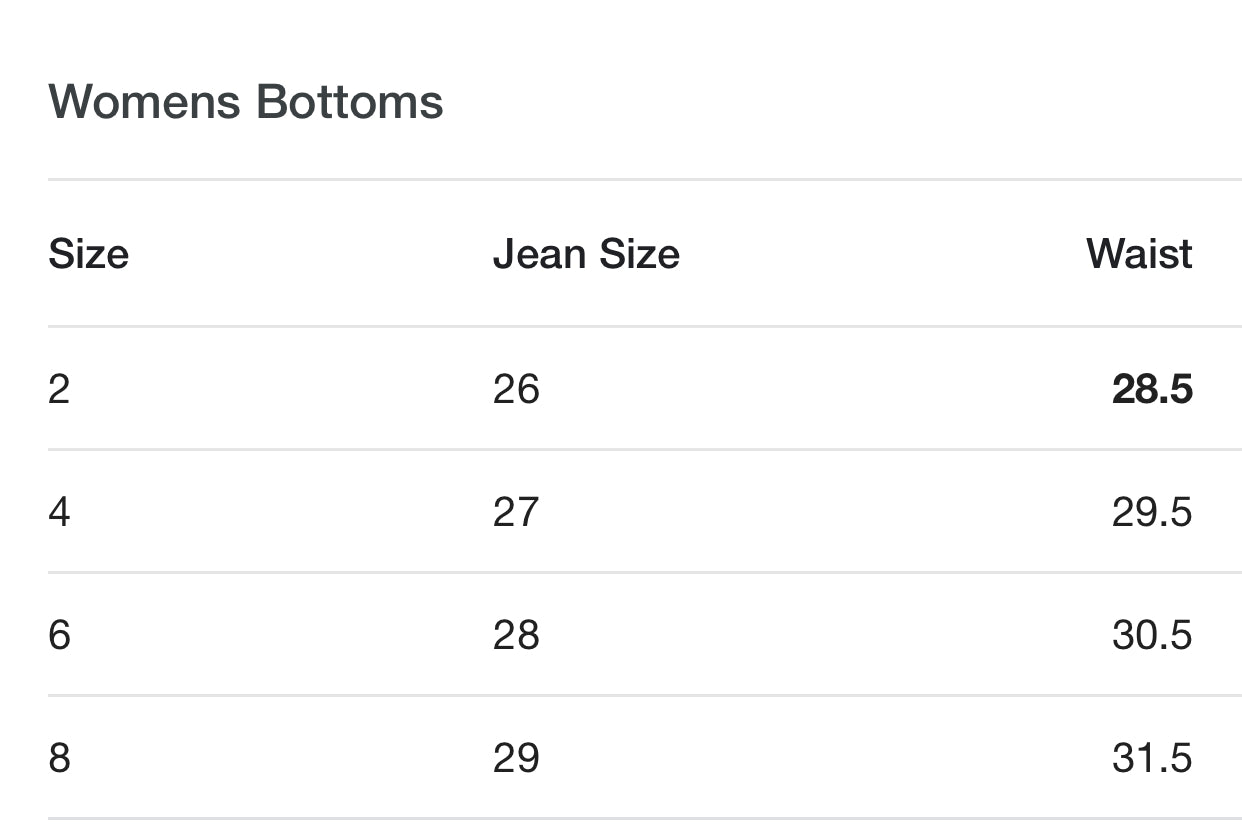Viewport: 1242px width, 829px height.
Task: Click the word Jean in column header
Action: tap(539, 254)
